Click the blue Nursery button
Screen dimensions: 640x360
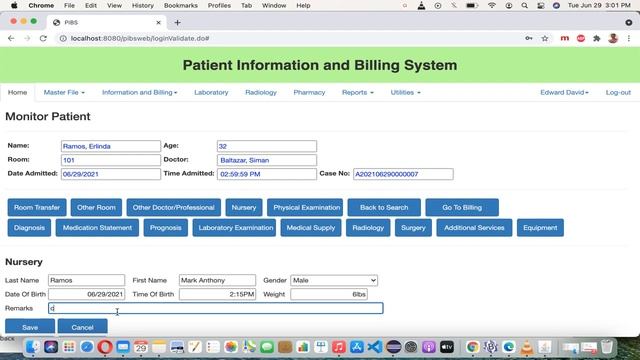[x=244, y=207]
